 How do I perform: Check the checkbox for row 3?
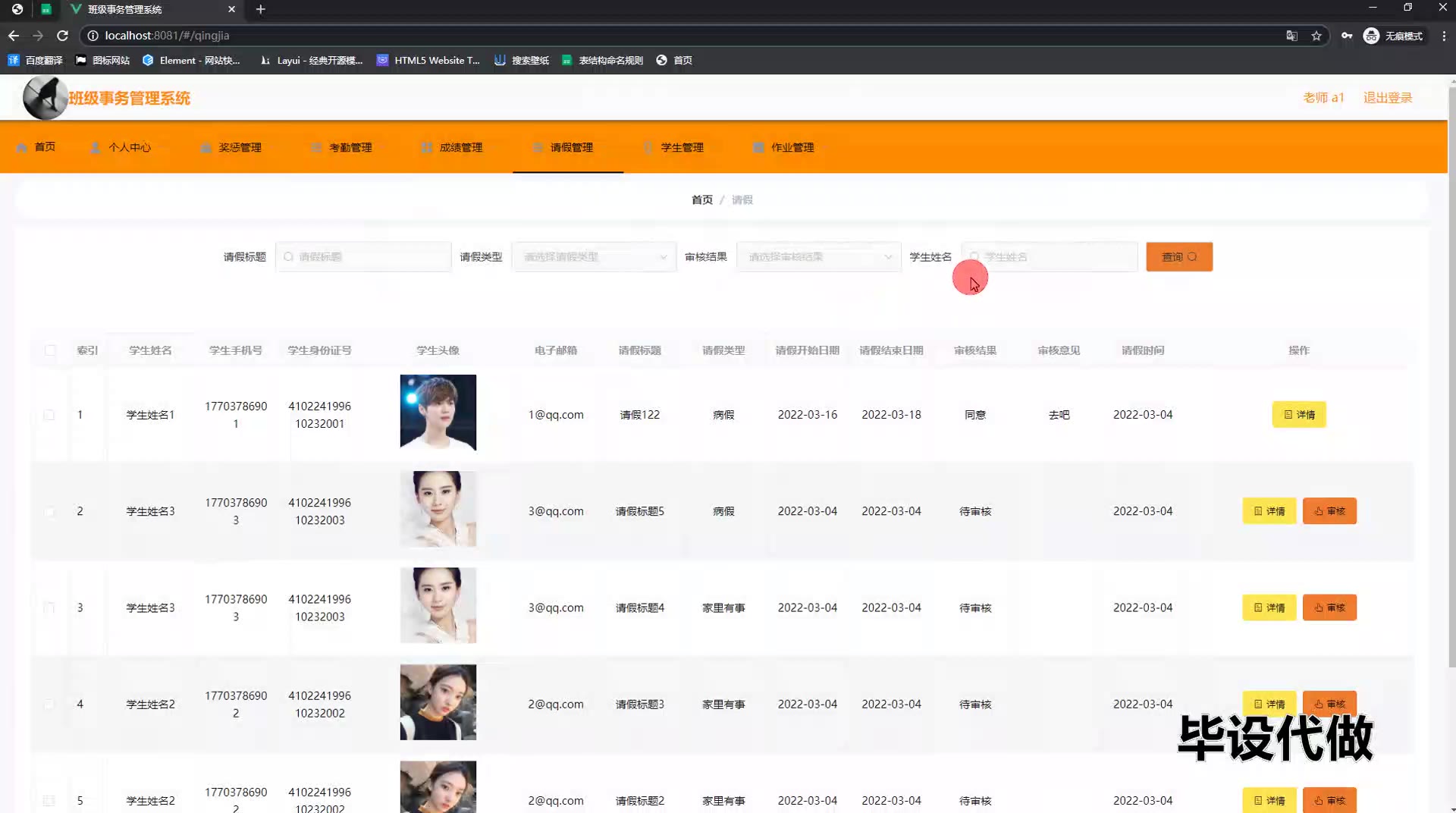click(x=49, y=607)
